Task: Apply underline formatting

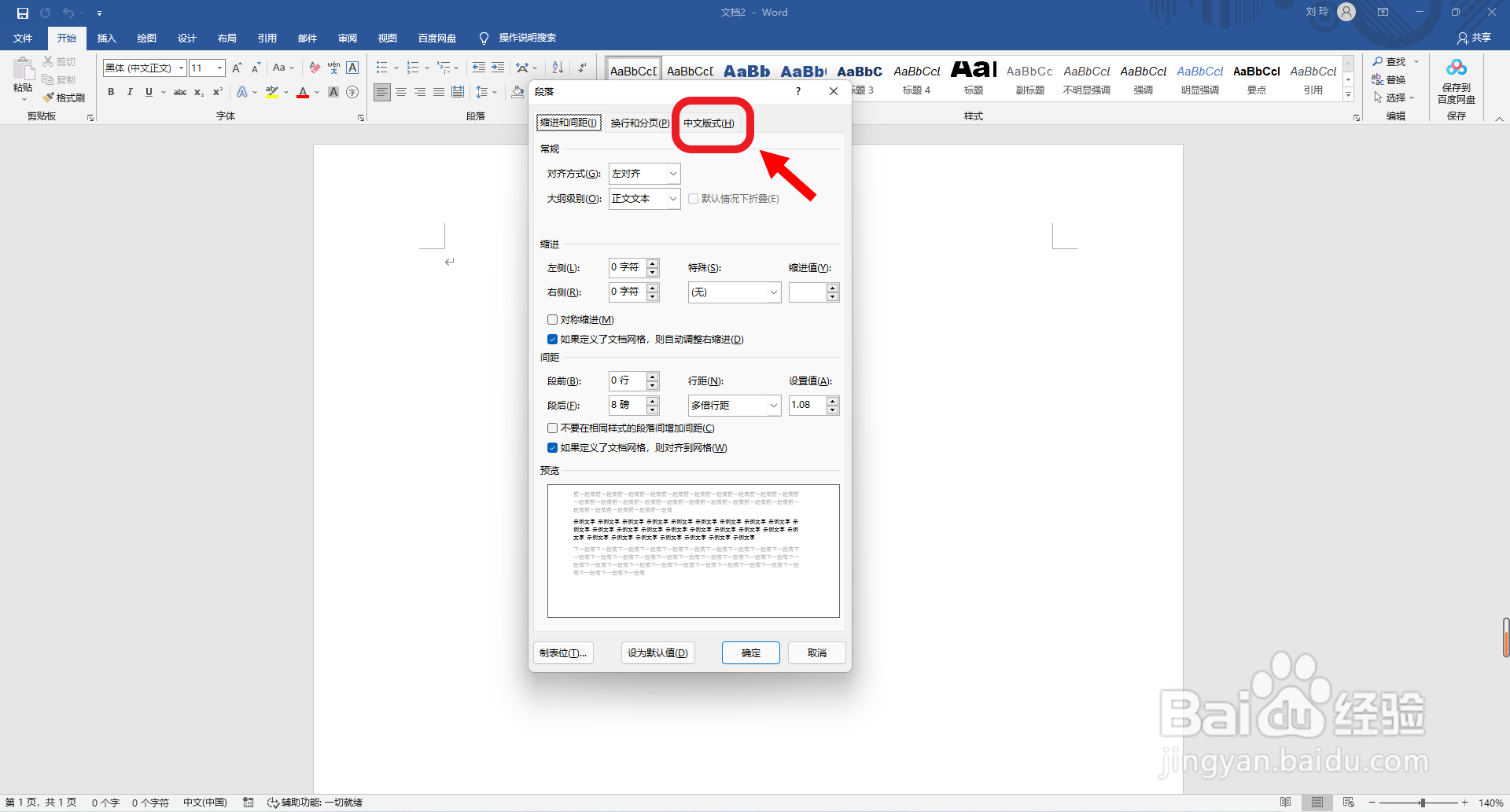Action: pyautogui.click(x=149, y=93)
